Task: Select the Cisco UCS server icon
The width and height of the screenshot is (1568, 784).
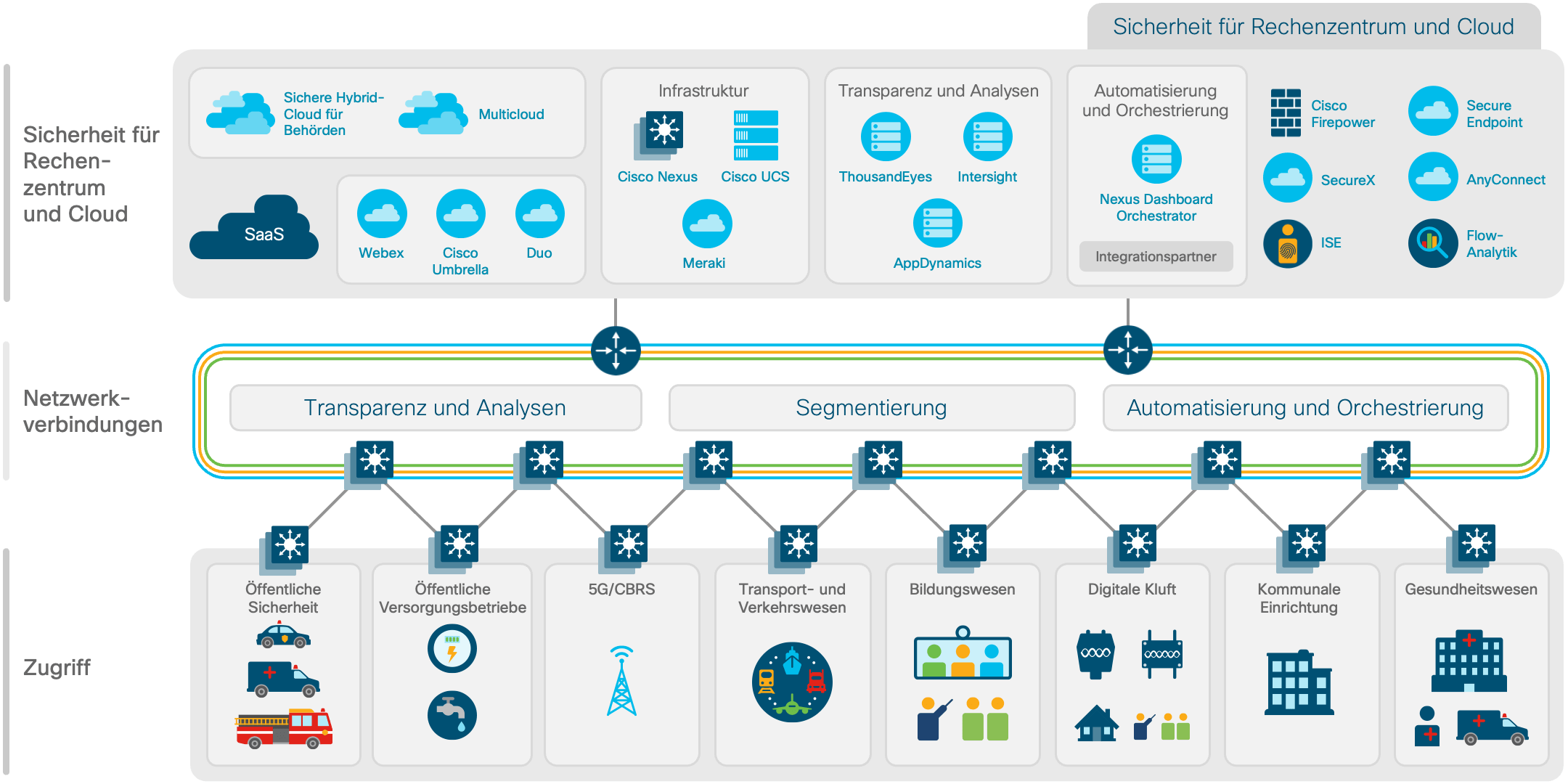Action: tap(756, 136)
